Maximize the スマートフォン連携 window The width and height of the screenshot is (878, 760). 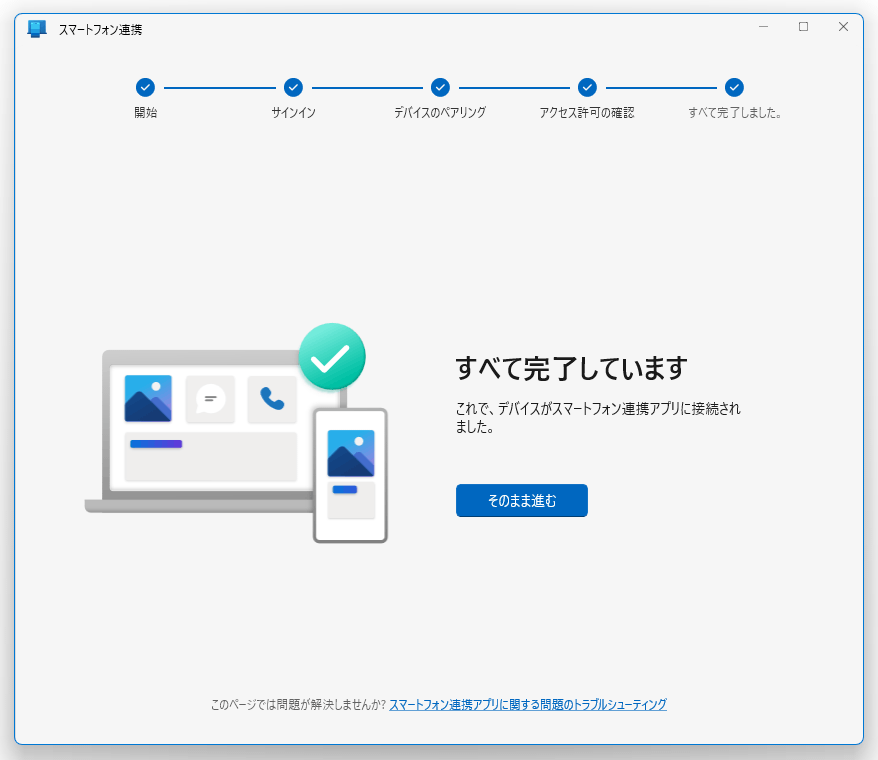(803, 27)
